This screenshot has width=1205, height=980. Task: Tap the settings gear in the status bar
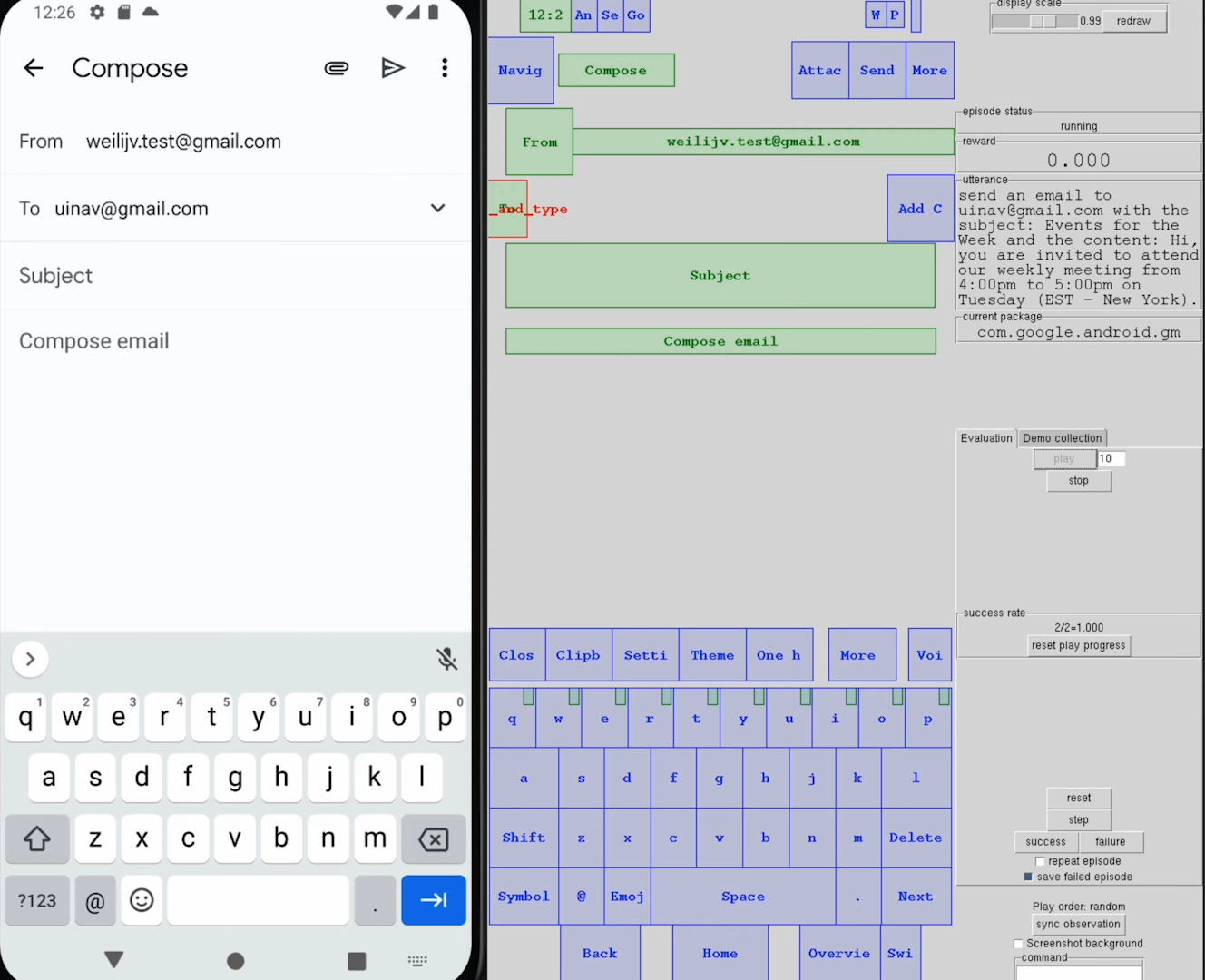(x=97, y=13)
